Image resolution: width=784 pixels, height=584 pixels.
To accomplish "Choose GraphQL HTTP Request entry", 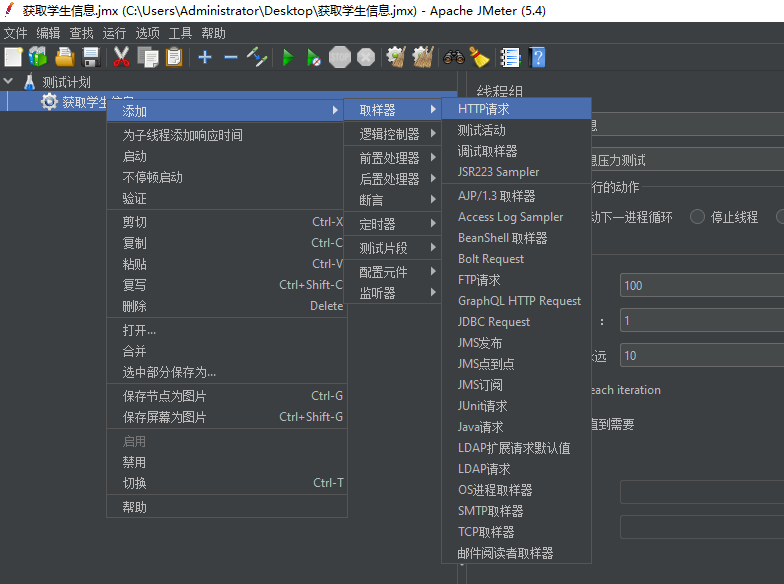I will pyautogui.click(x=516, y=300).
